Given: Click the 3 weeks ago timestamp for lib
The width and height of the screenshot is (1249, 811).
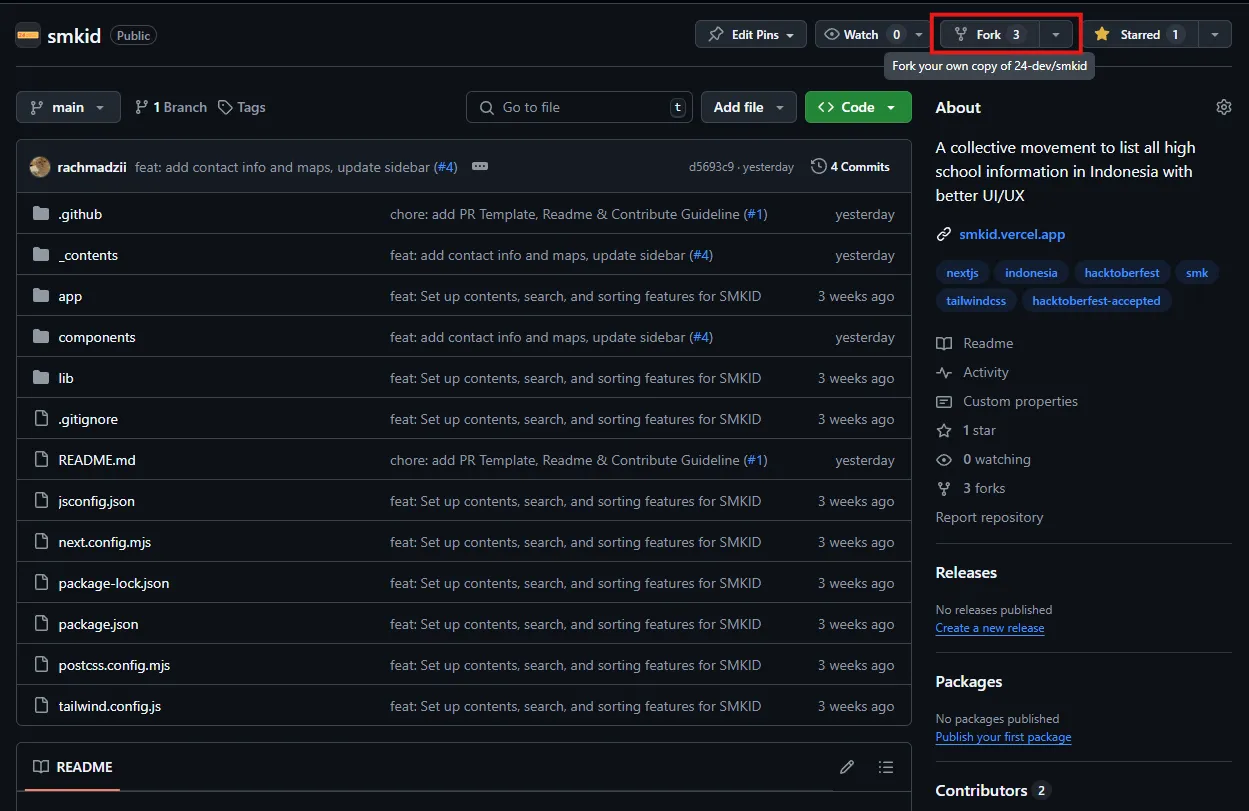Looking at the screenshot, I should coord(856,378).
